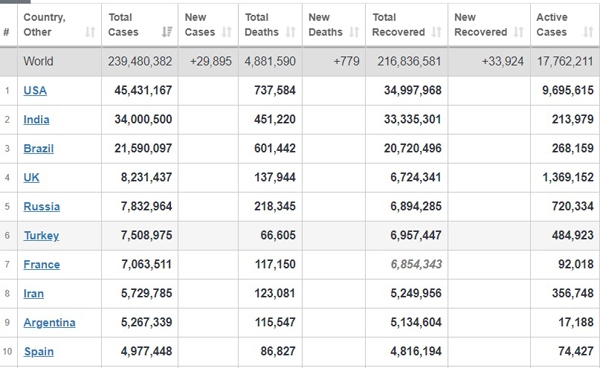
Task: Sort by Country, Other column arrows
Action: pos(90,32)
